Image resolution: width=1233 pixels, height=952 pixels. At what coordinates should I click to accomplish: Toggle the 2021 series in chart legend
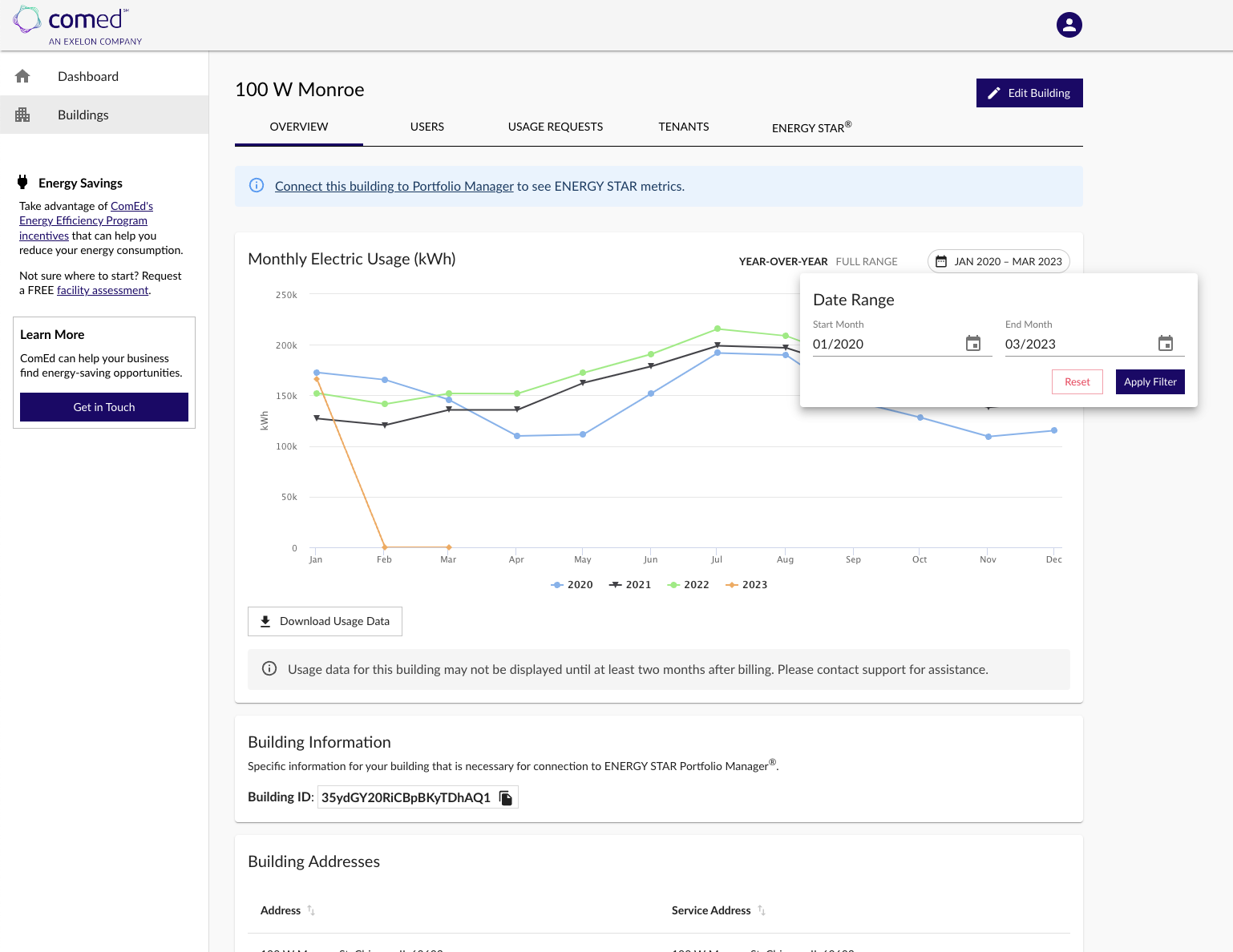630,585
